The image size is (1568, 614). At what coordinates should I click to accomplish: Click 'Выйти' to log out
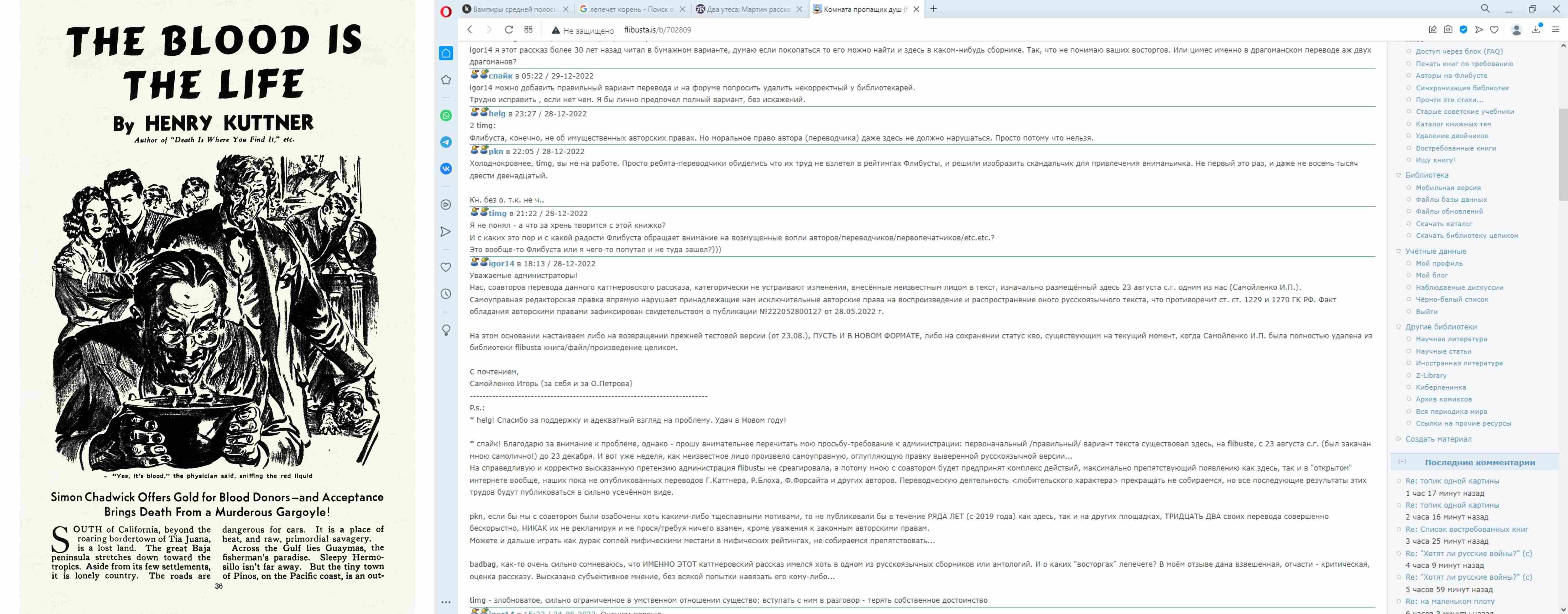[x=1426, y=312]
